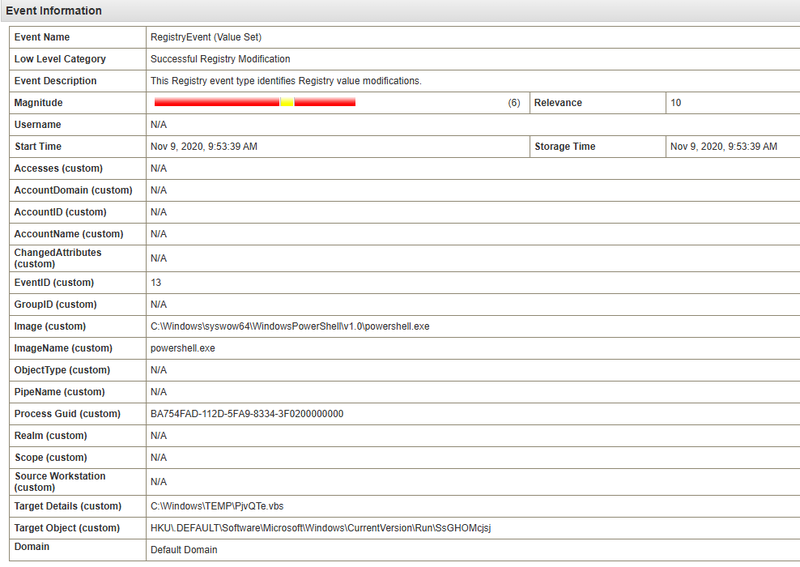The height and width of the screenshot is (567, 800).
Task: Select the RegistryEvent (Value Set) event name
Action: [x=206, y=37]
